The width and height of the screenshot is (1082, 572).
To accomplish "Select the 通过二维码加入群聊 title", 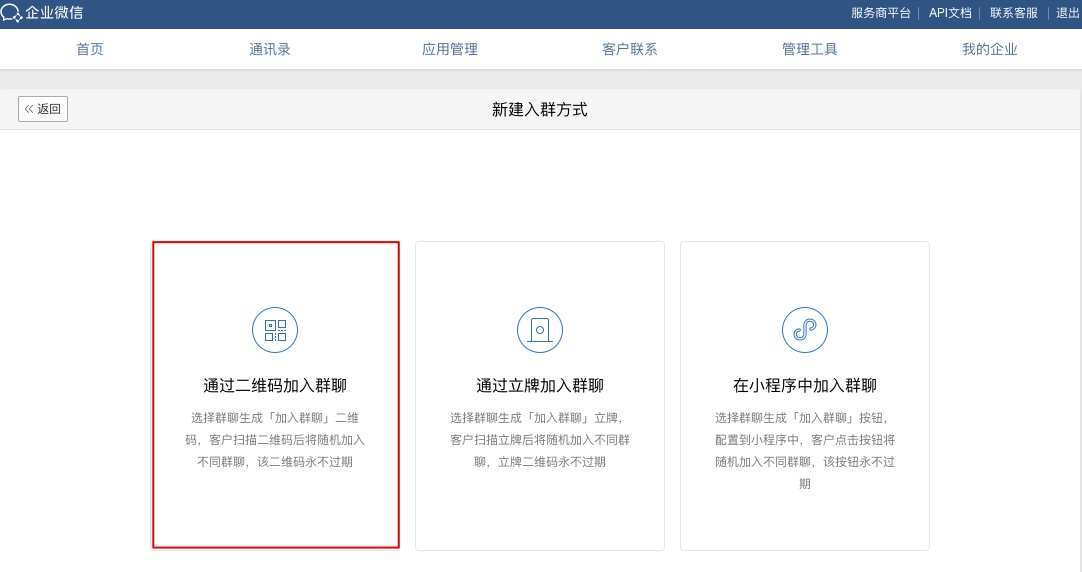I will 275,386.
